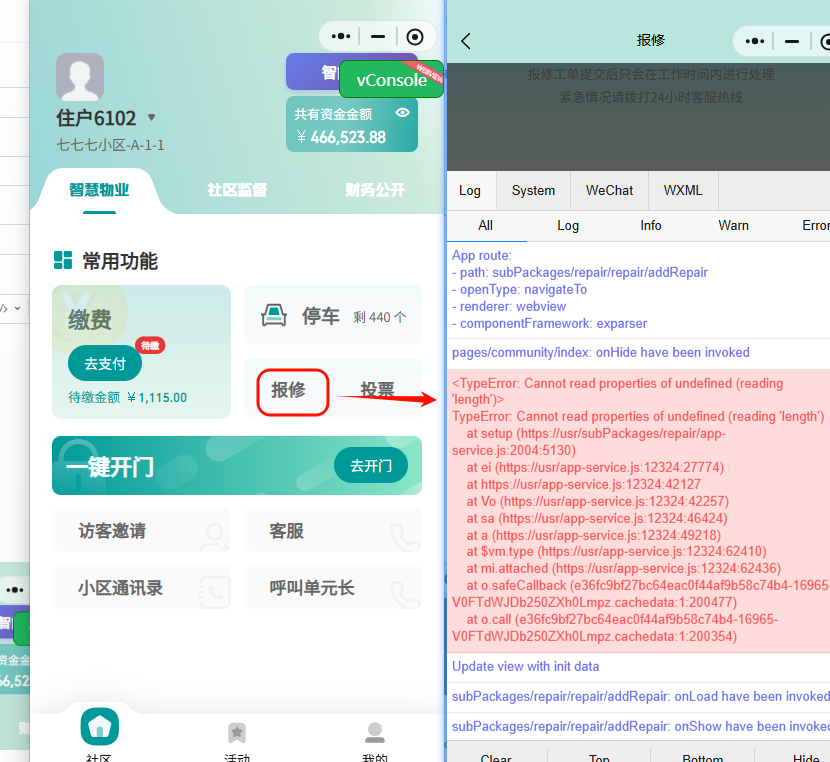
Task: Switch to the WeChat tab in vConsole
Action: click(609, 190)
